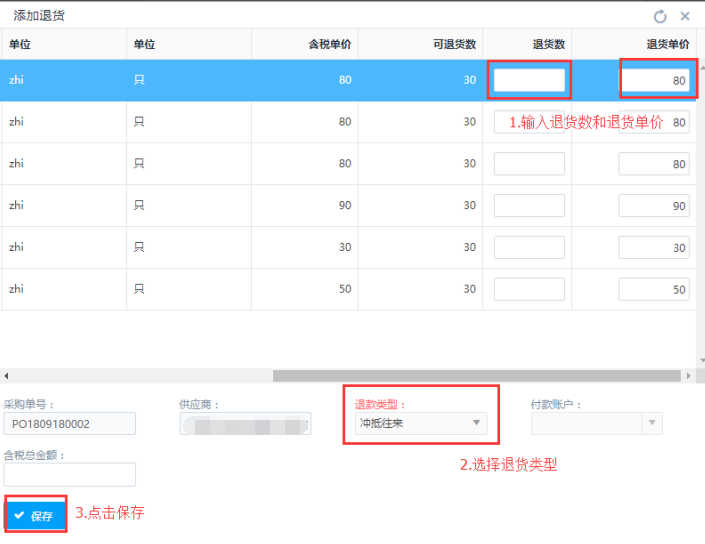Click the 采购单号 field with PO1809180002
Image resolution: width=705 pixels, height=544 pixels.
click(x=69, y=424)
